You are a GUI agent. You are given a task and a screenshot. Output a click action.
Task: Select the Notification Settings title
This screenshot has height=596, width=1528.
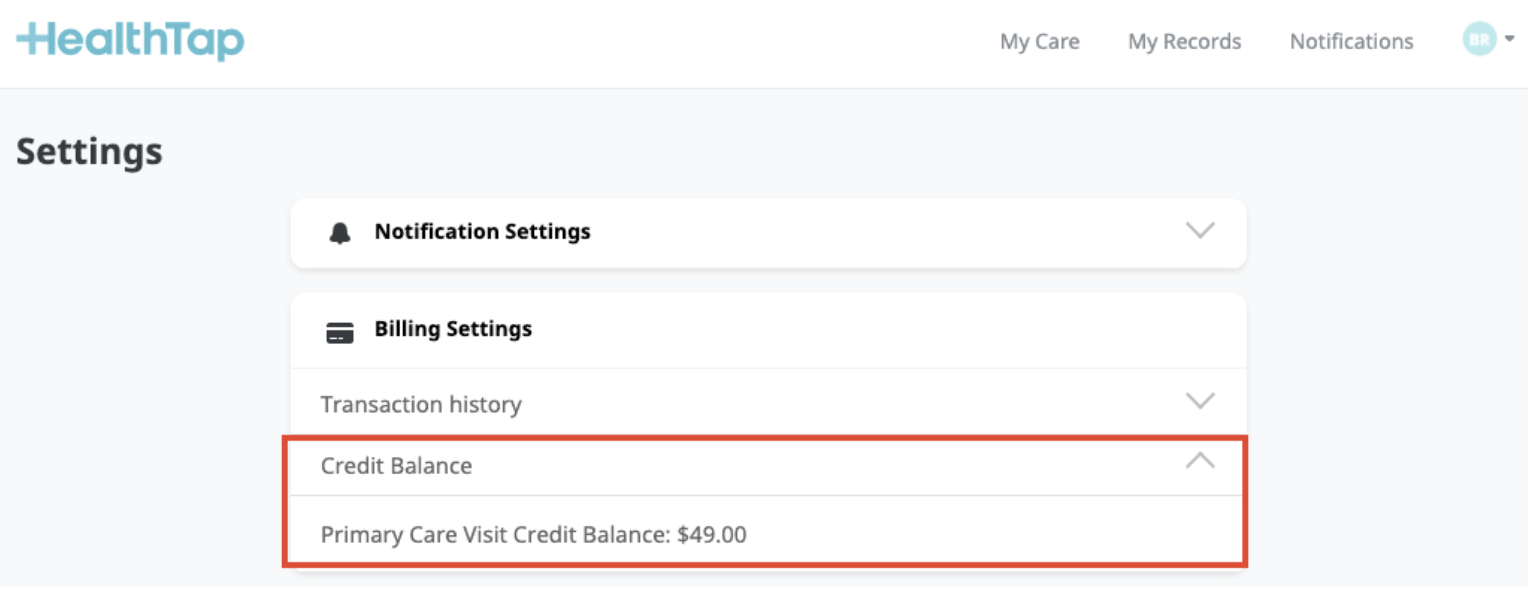tap(482, 232)
